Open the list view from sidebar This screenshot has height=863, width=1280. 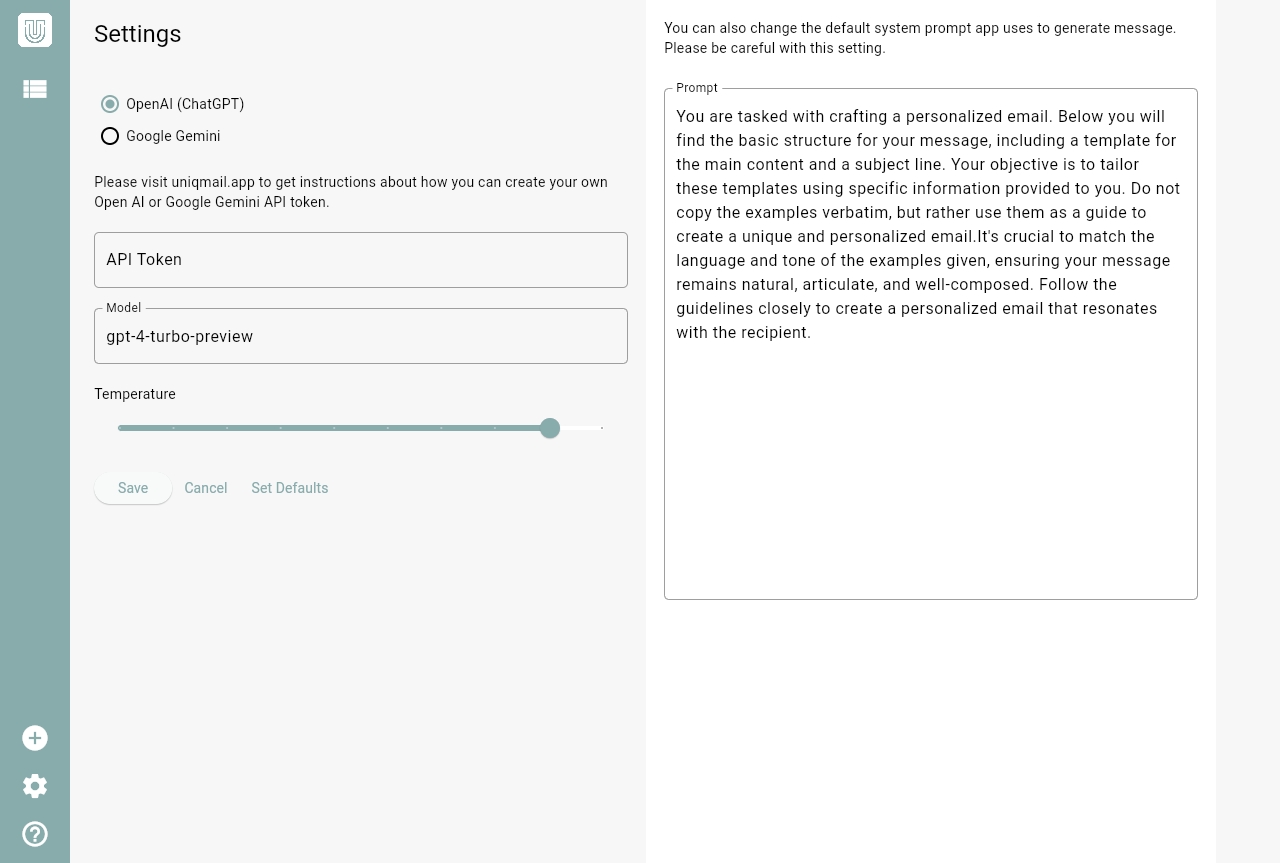click(35, 89)
